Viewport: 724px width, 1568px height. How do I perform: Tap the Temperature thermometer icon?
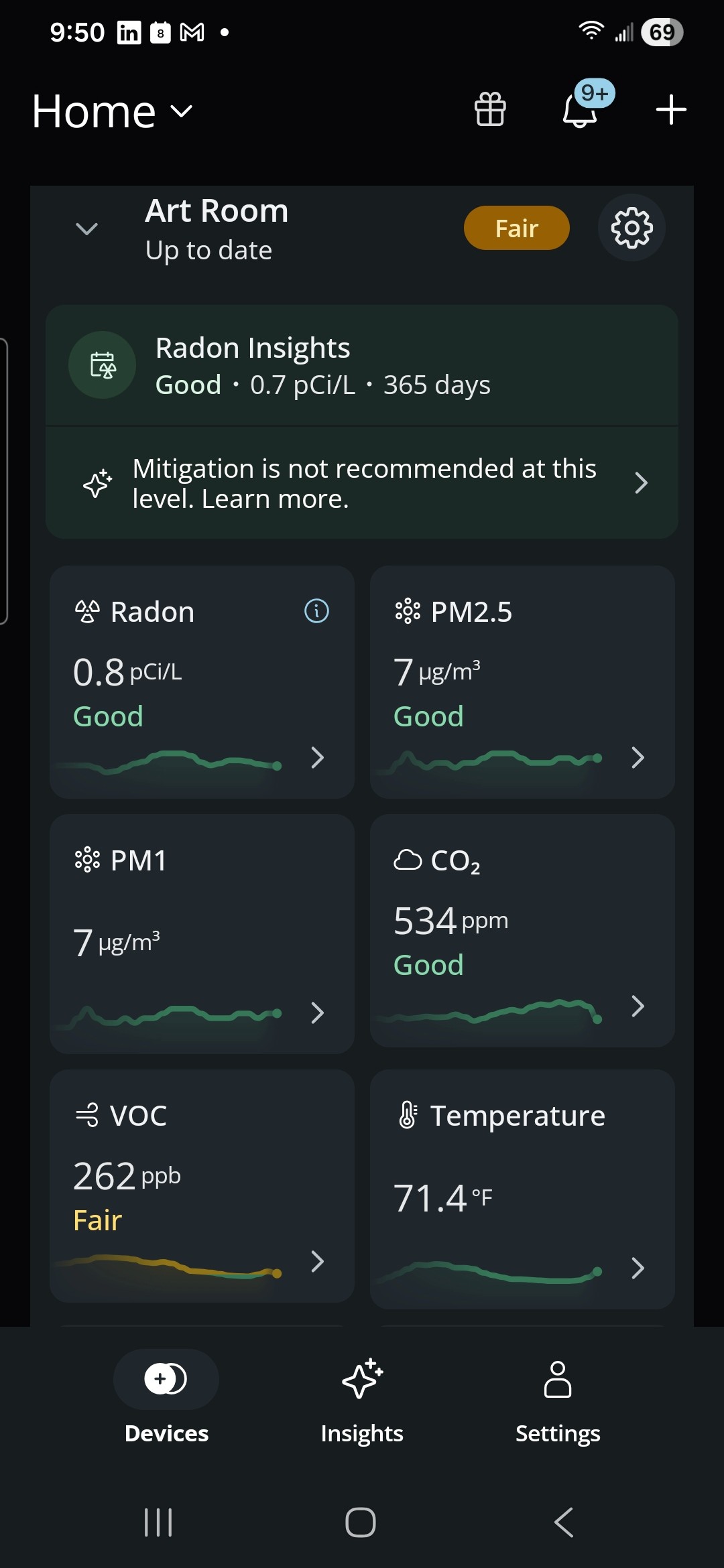tap(408, 1116)
